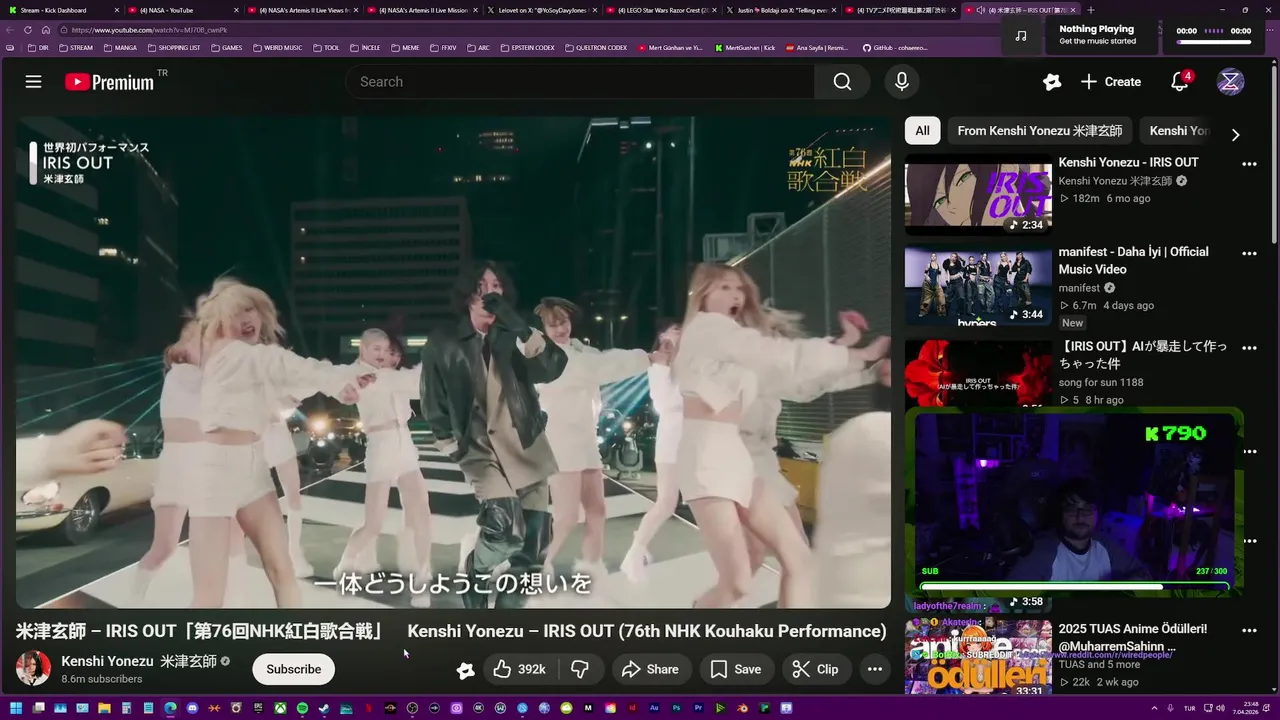Open the DIR bookmarks folder

37,47
